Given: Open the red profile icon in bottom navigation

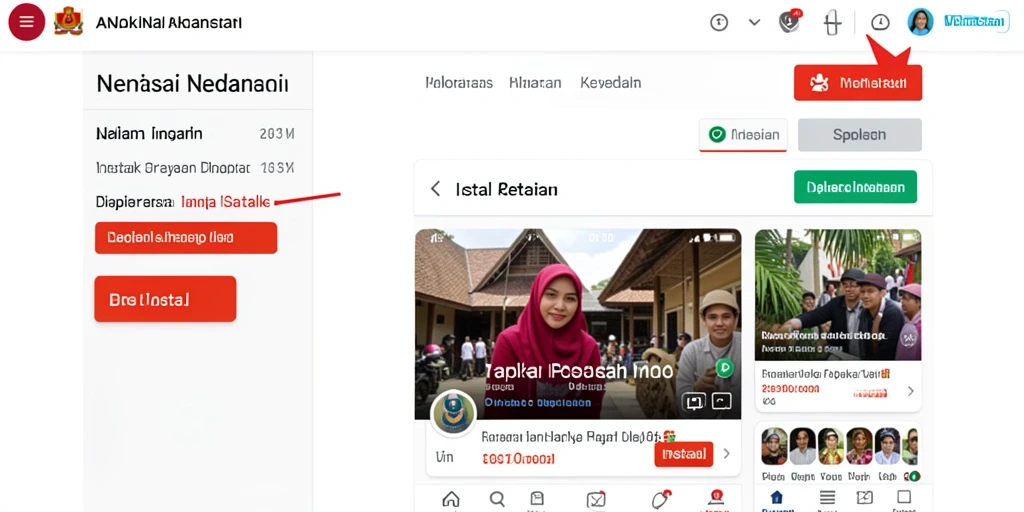Looking at the screenshot, I should pos(716,498).
